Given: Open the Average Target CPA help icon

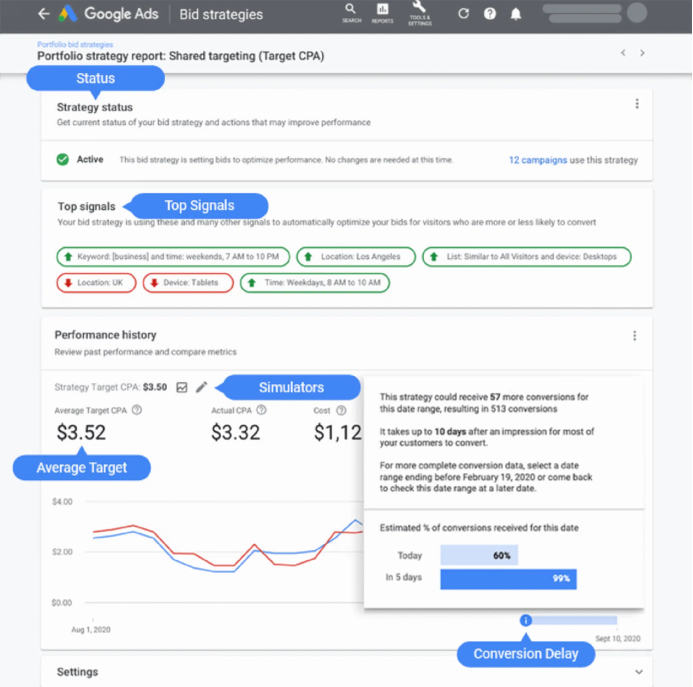Looking at the screenshot, I should 137,410.
